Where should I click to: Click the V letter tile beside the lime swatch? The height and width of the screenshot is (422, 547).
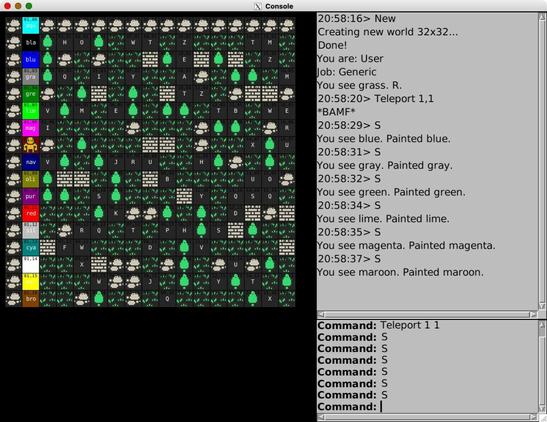48,111
